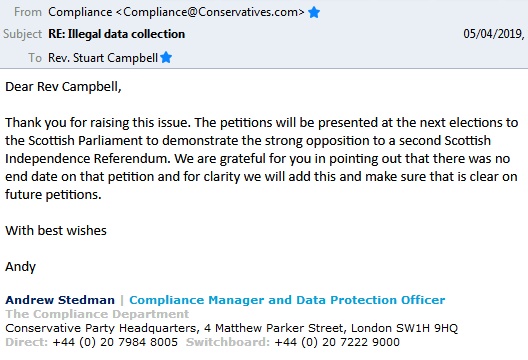This screenshot has height=360, width=528.
Task: Click the With best wishes line
Action: (56, 231)
